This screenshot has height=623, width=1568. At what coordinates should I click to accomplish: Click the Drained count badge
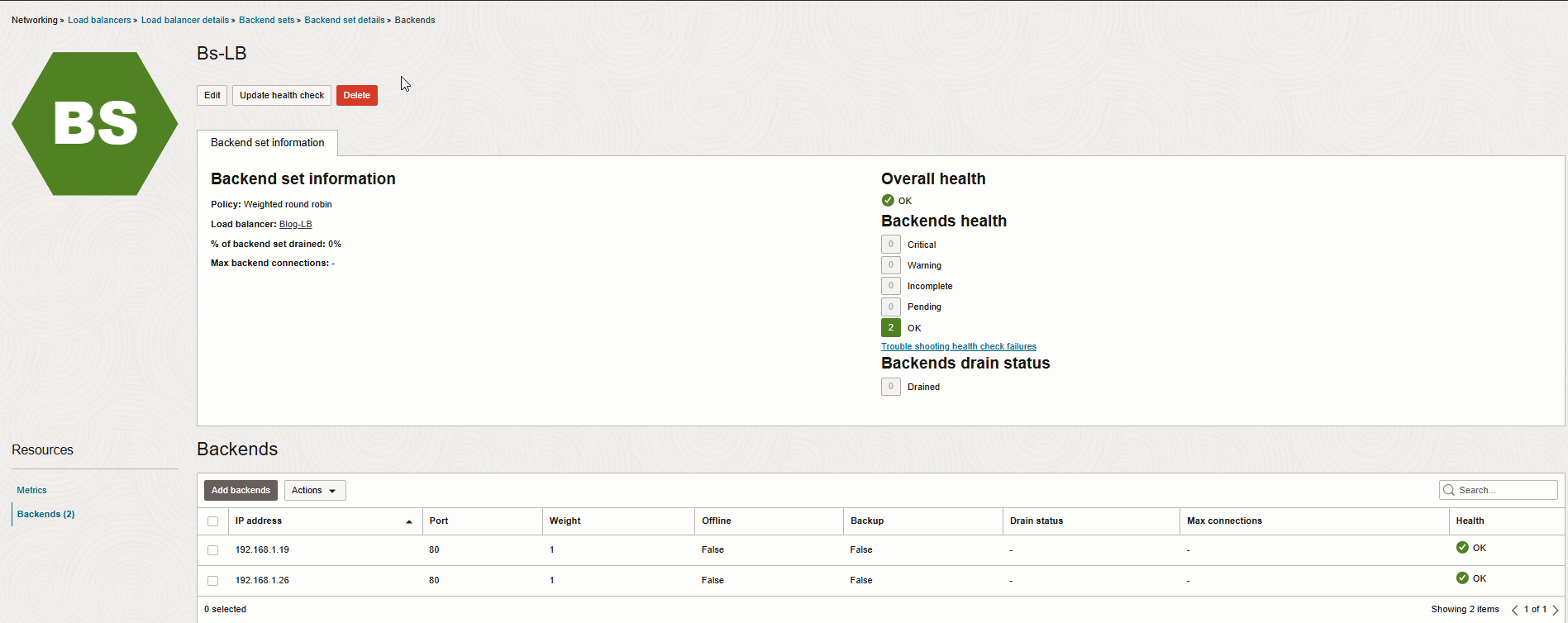890,387
